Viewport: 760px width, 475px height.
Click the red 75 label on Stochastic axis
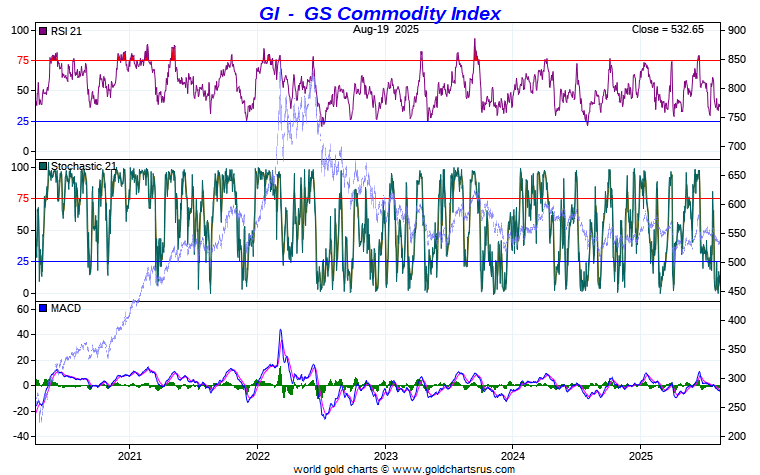coord(23,198)
